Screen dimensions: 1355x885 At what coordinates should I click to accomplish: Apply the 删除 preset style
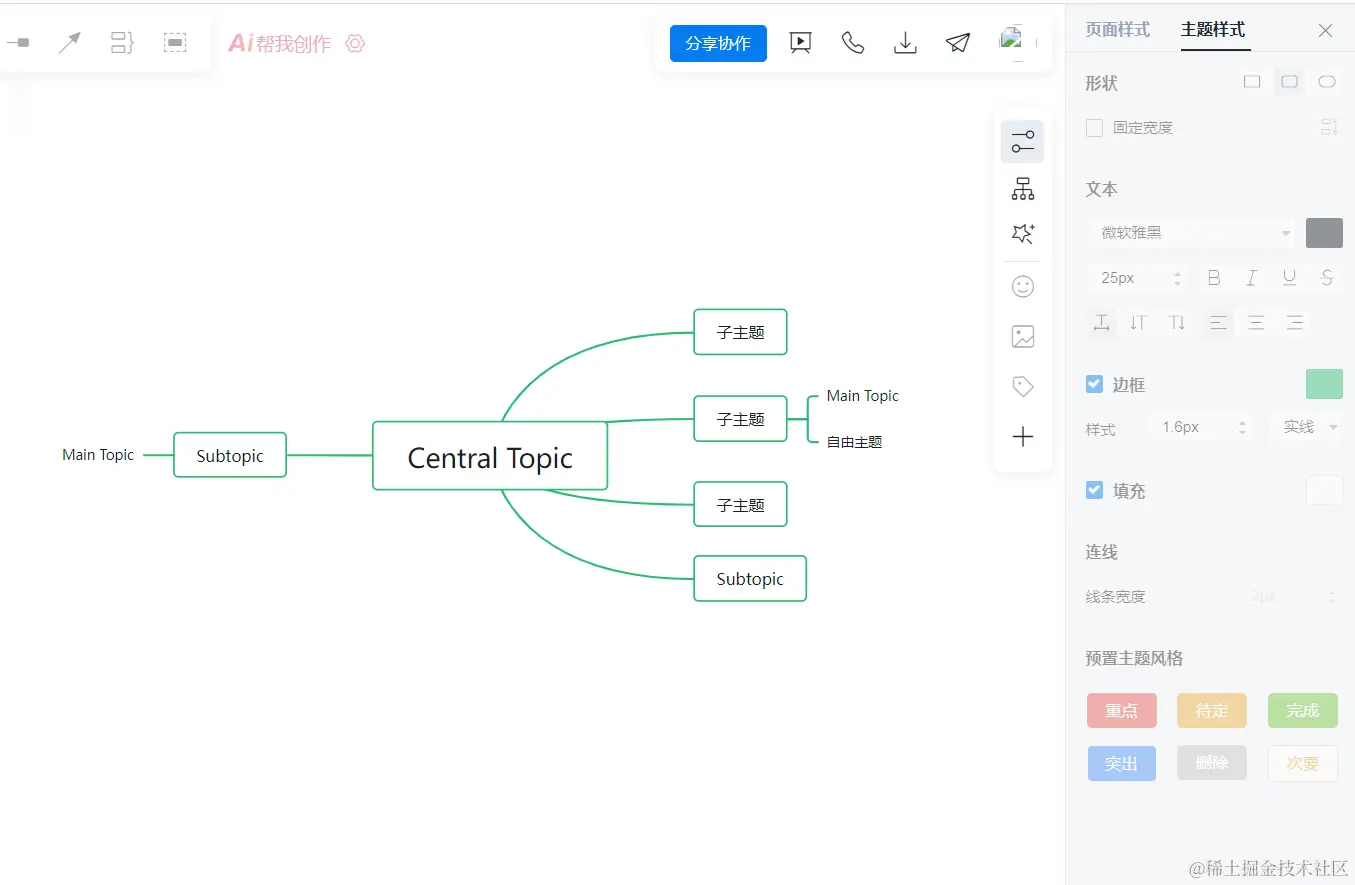[x=1212, y=763]
